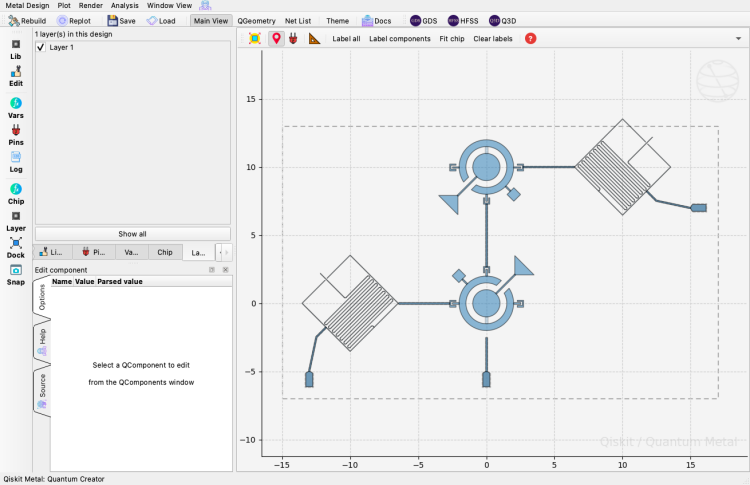Viewport: 750px width, 485px height.
Task: Open the Net List tab
Action: pos(298,21)
